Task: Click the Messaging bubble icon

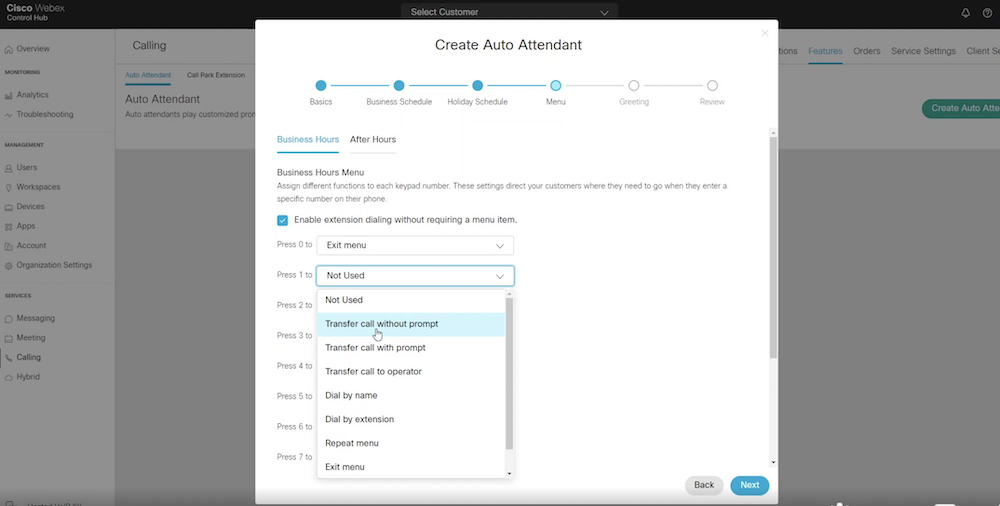Action: [9, 318]
